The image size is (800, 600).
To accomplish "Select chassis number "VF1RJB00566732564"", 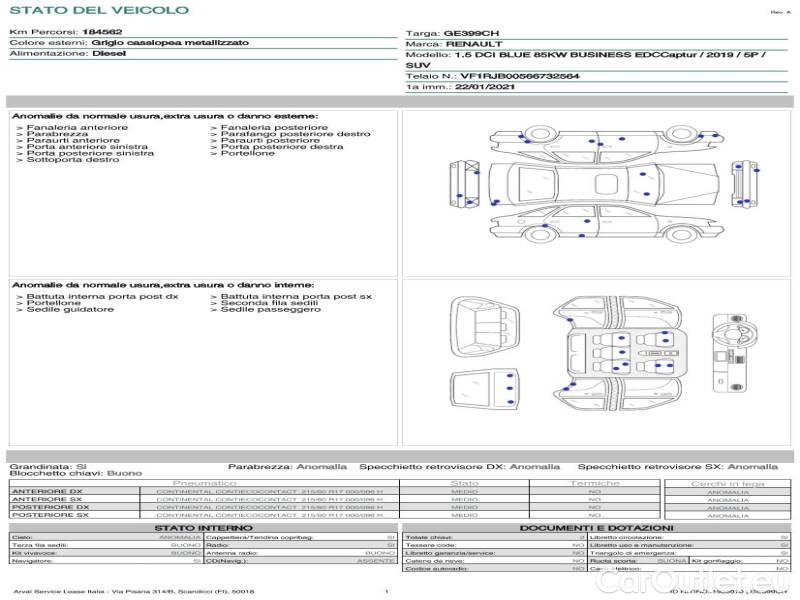I will (520, 76).
